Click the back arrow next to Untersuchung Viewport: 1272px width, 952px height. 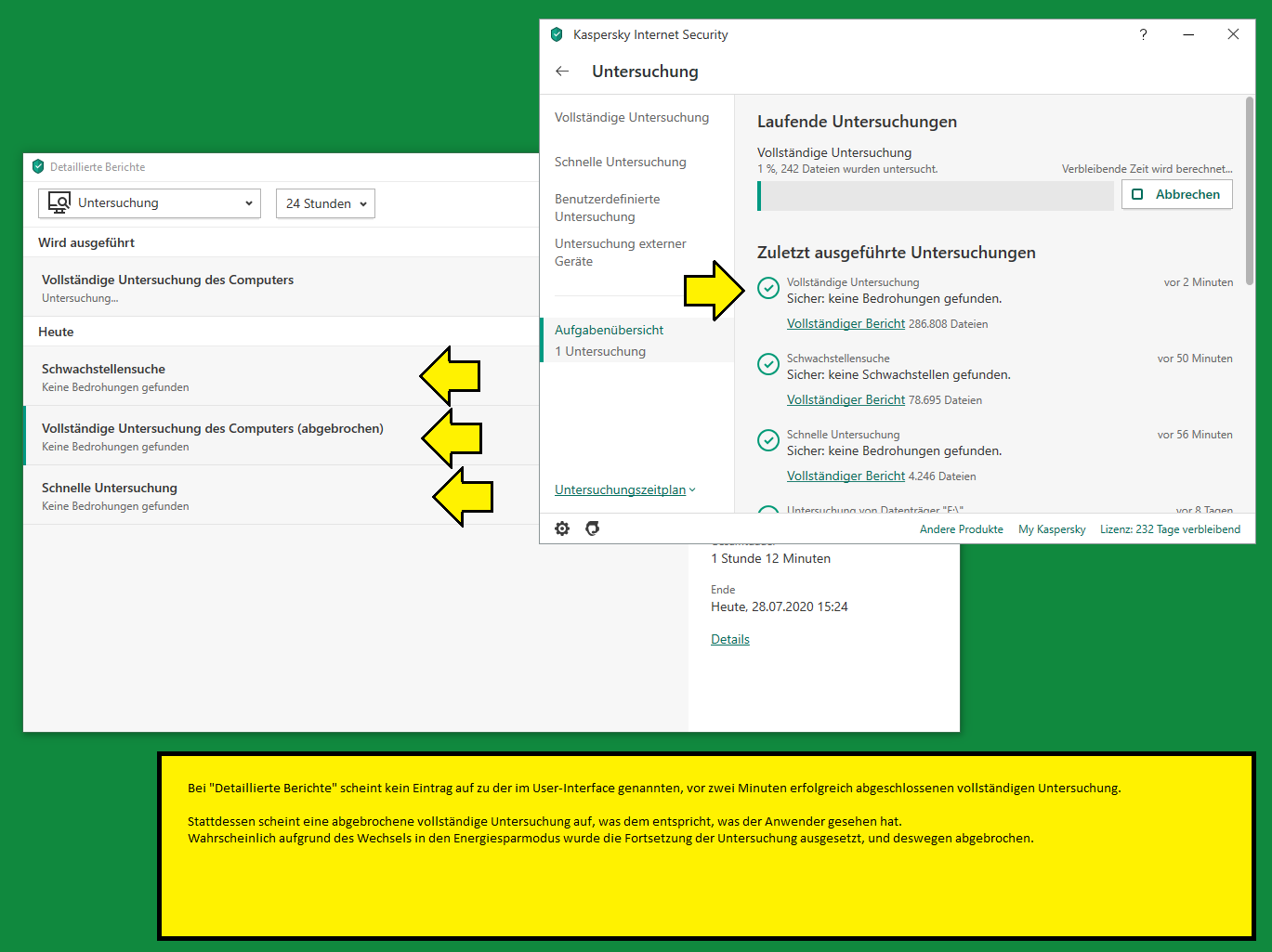pyautogui.click(x=562, y=72)
